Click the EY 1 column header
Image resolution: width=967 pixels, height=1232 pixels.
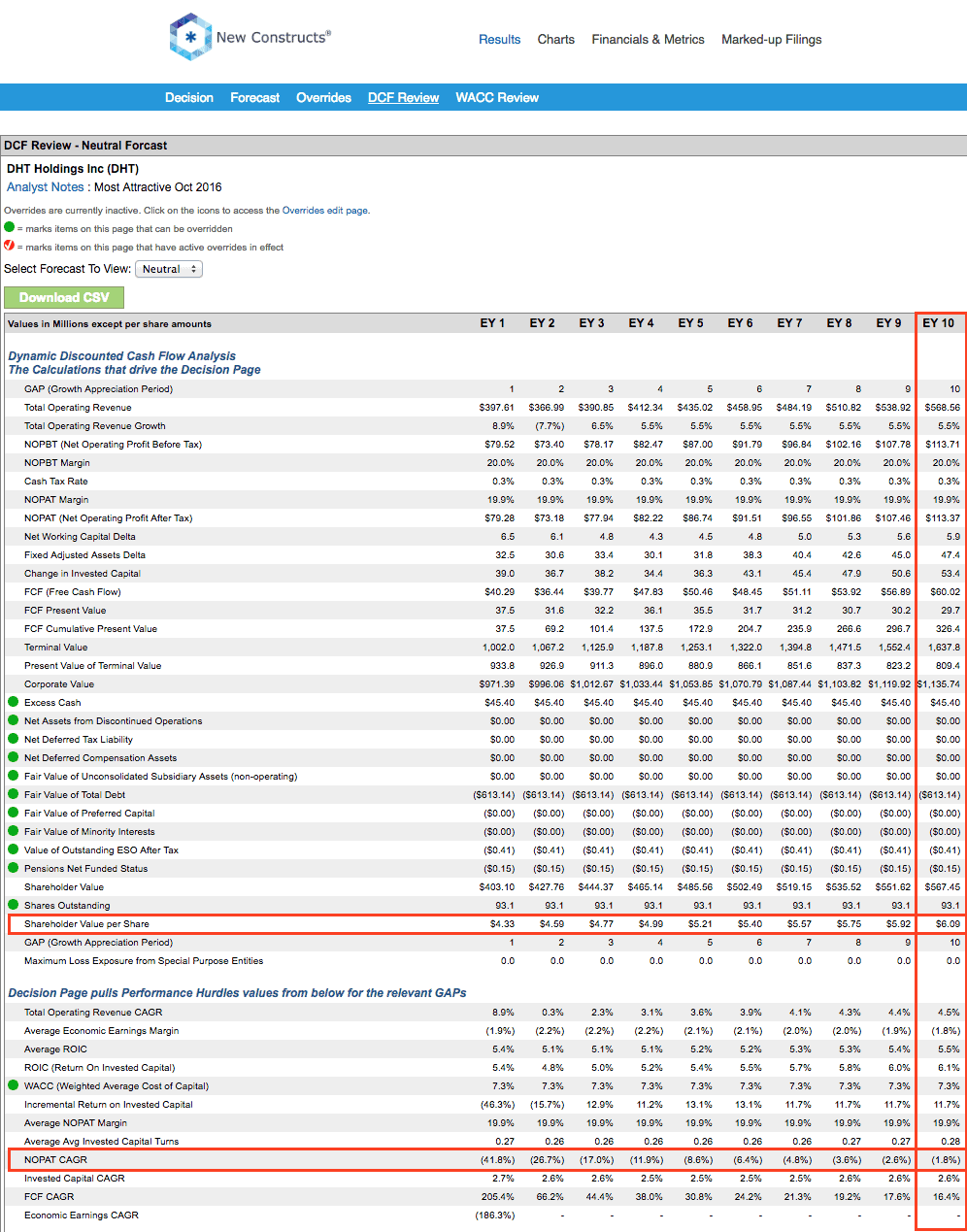coord(493,323)
